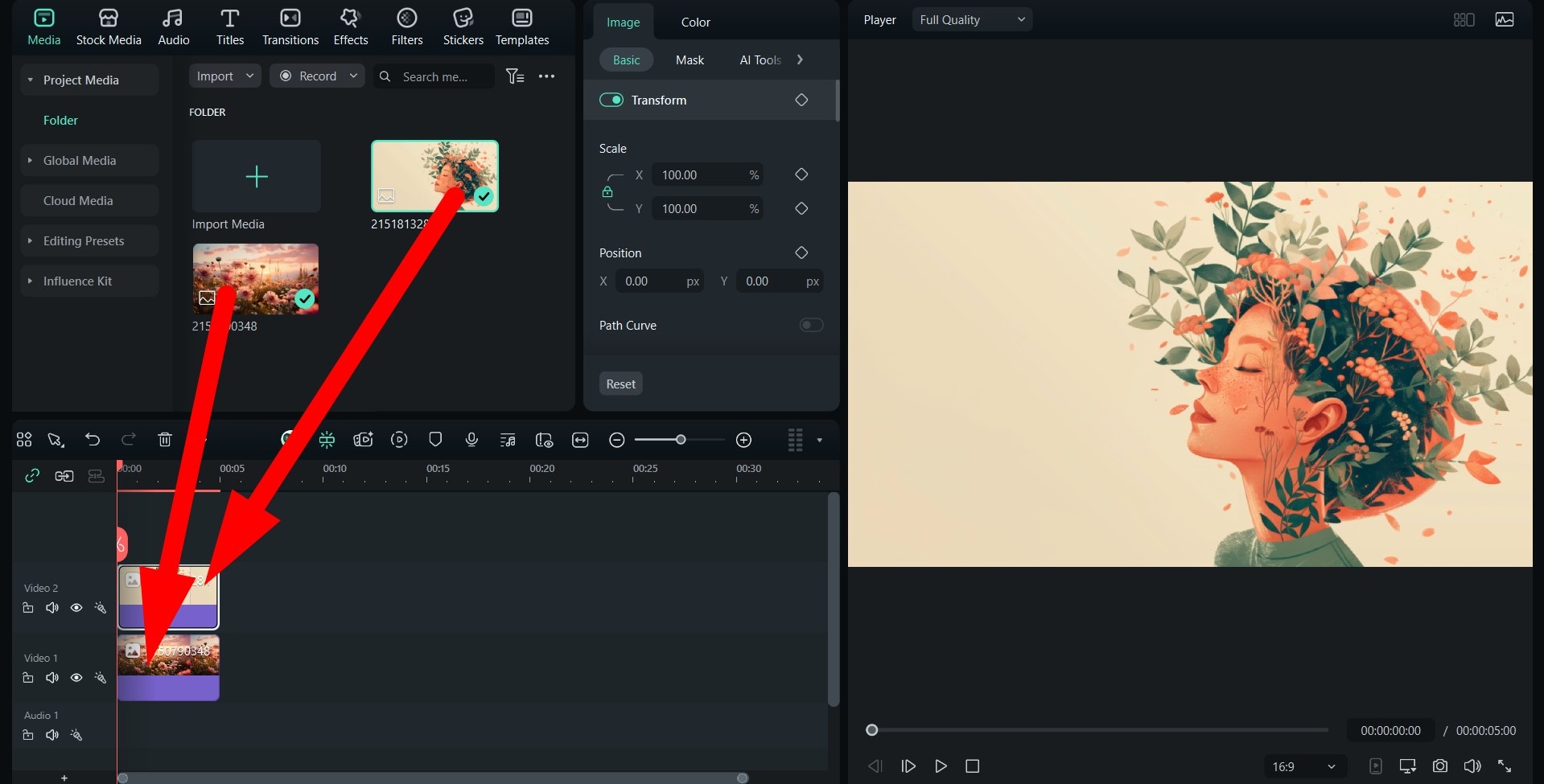Screen dimensions: 1544x784
Task: Click the media search field
Action: [x=434, y=76]
